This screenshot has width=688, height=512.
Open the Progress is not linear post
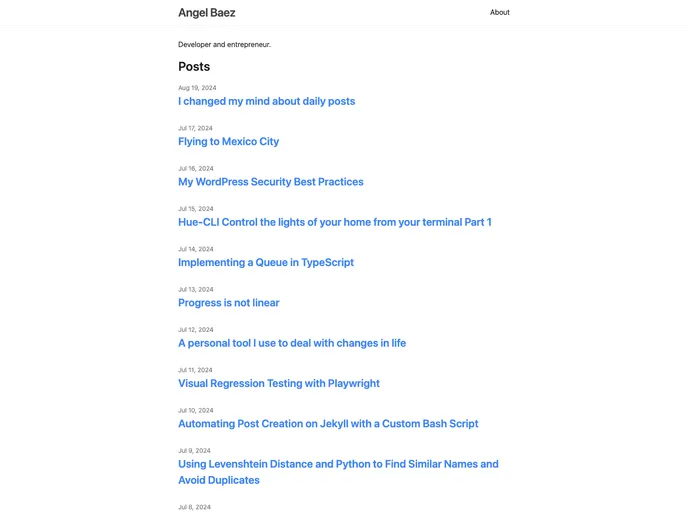coord(228,303)
